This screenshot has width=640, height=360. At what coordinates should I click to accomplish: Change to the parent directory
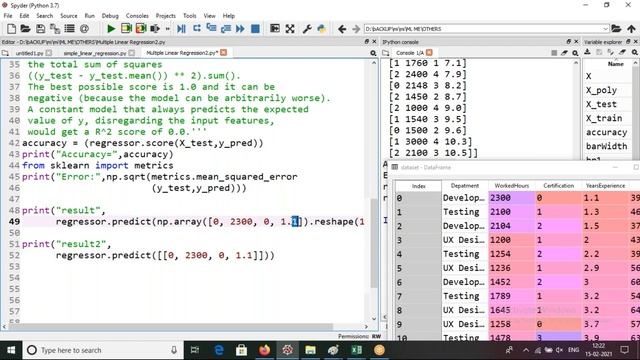631,29
